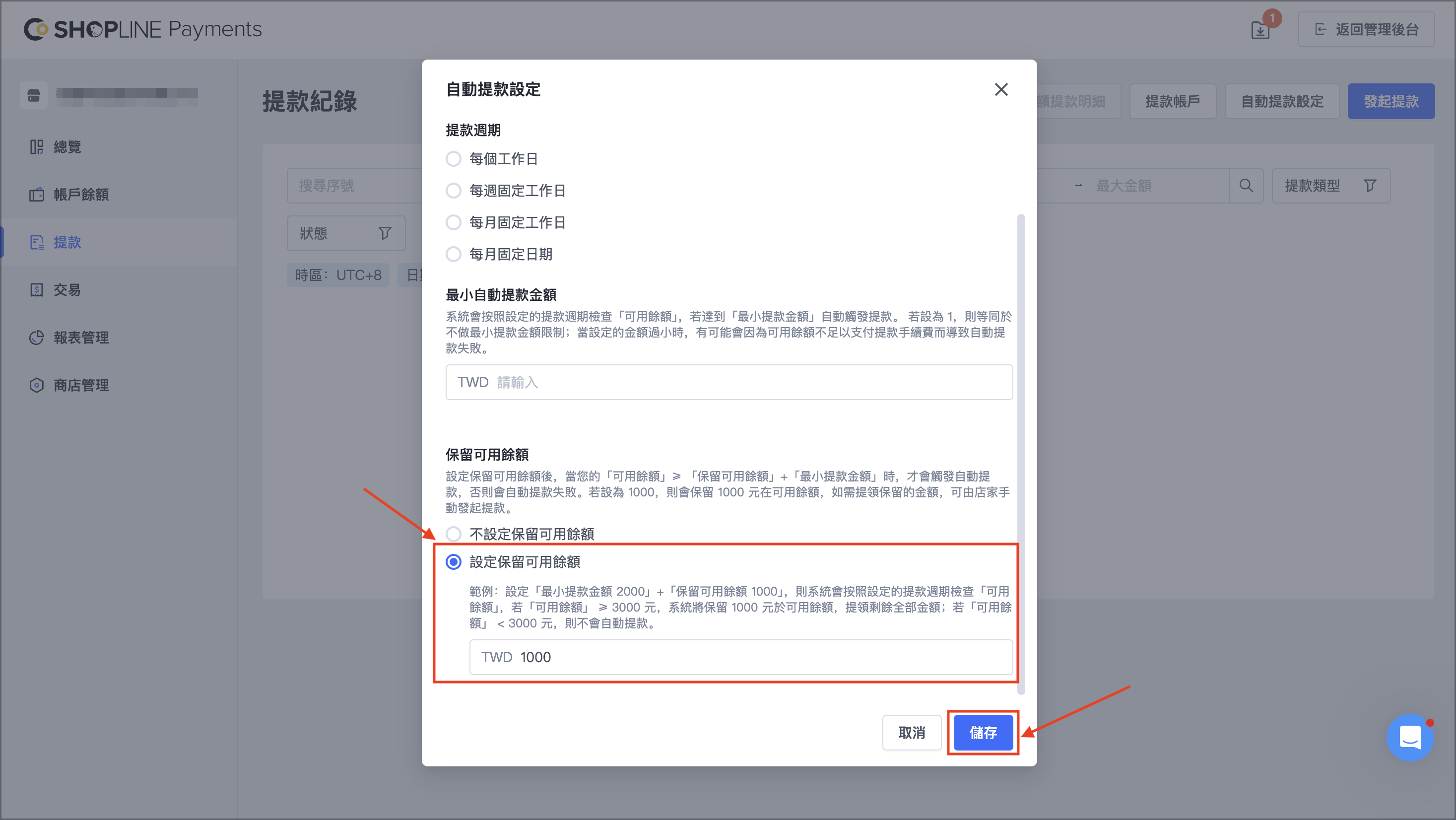The height and width of the screenshot is (820, 1456).
Task: Click the 取消 button
Action: [x=912, y=733]
